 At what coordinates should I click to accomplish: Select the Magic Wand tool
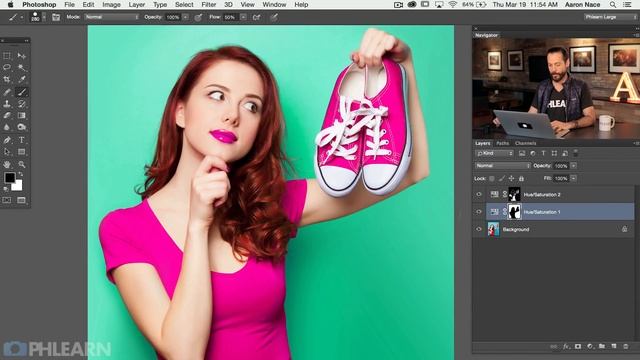pos(22,67)
